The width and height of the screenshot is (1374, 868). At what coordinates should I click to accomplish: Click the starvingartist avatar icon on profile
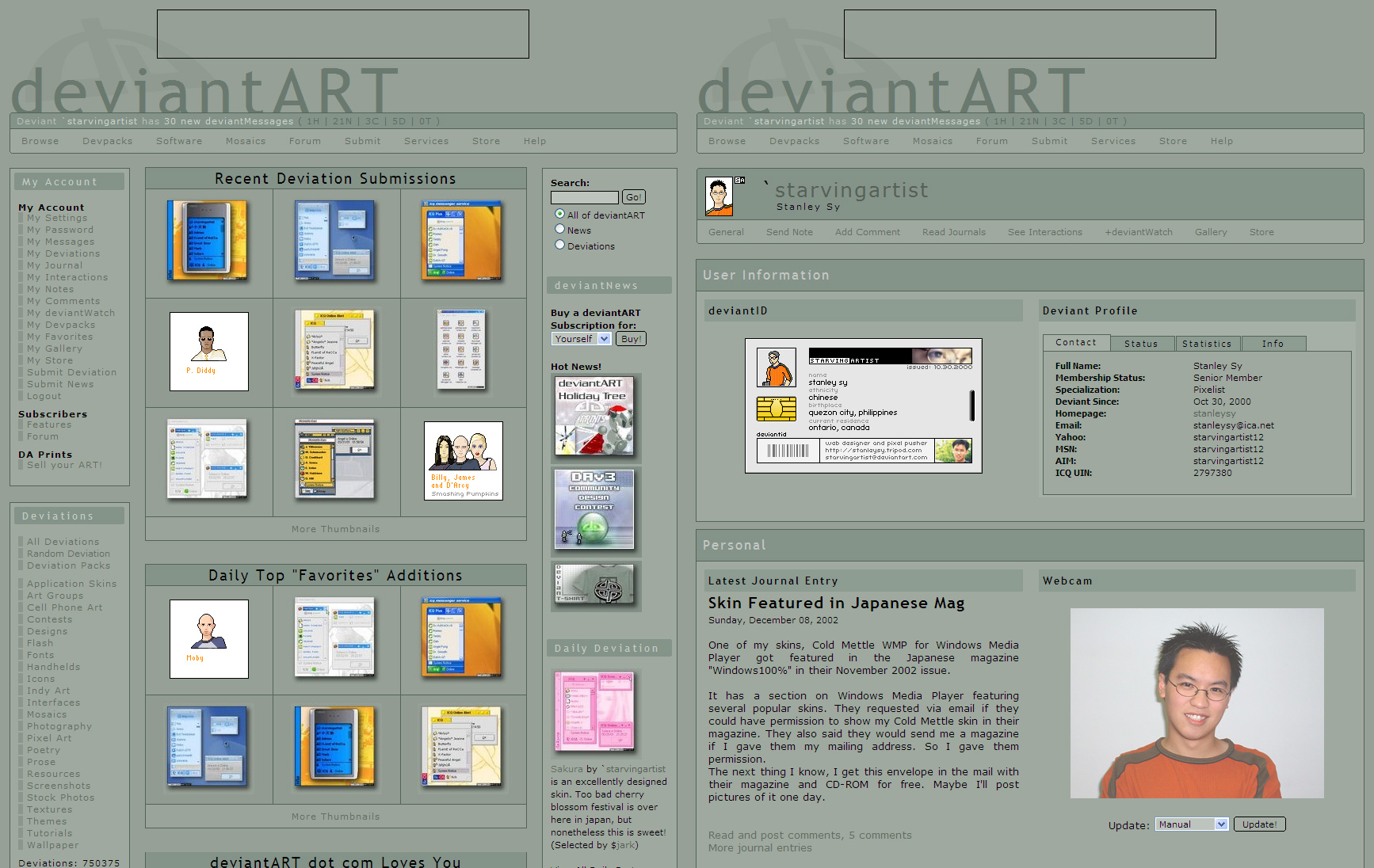[719, 196]
